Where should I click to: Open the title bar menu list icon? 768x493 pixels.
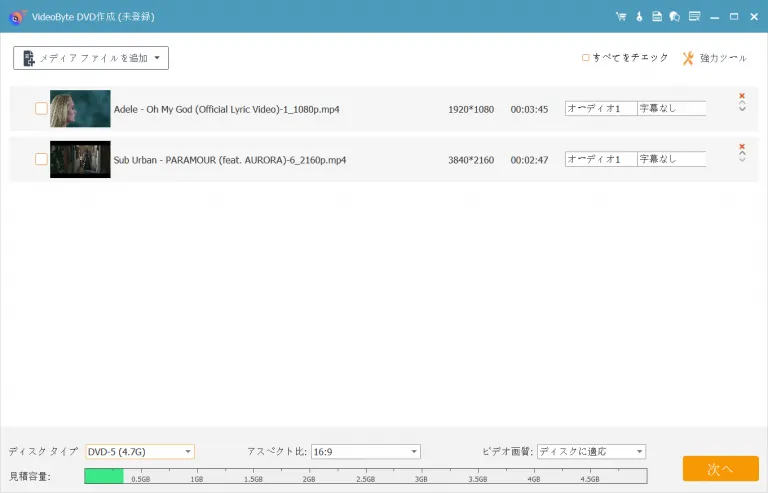[x=694, y=17]
